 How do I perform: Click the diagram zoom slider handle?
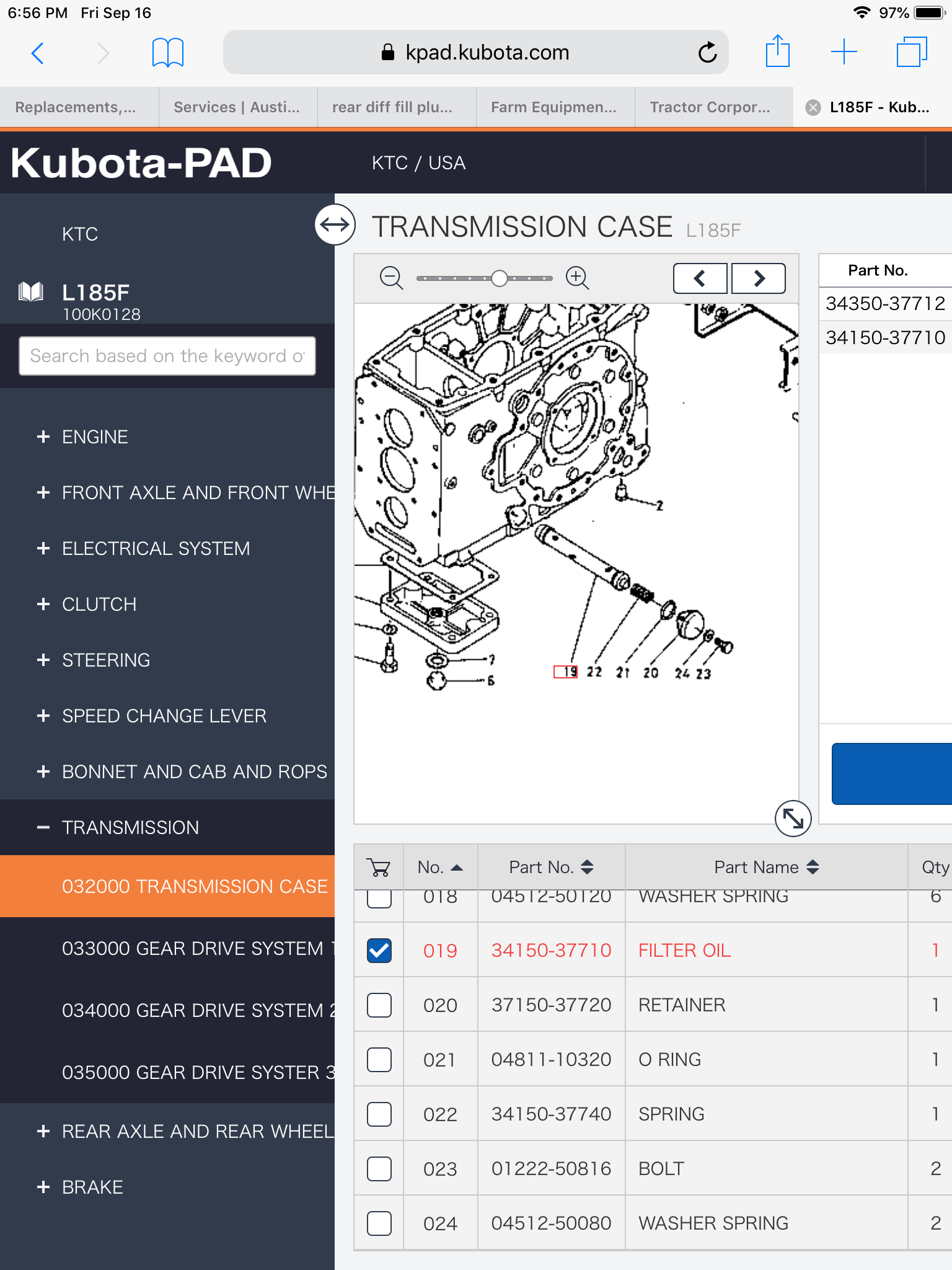pos(499,278)
